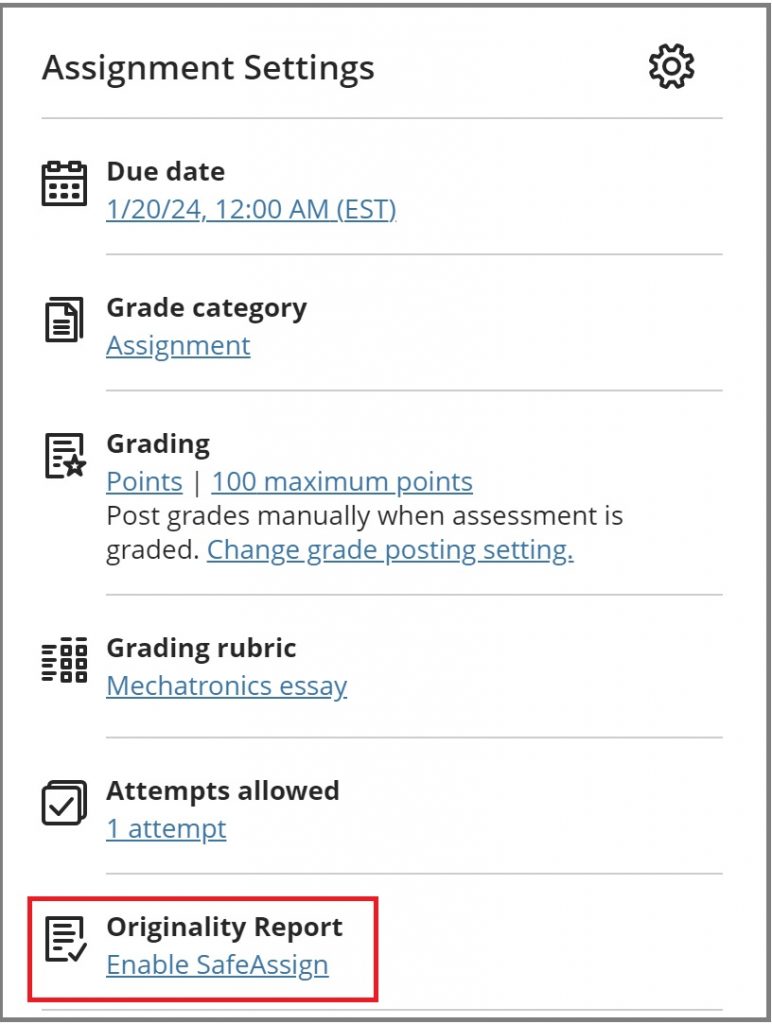Image resolution: width=772 pixels, height=1024 pixels.
Task: Change the grade category from Assignment
Action: pyautogui.click(x=177, y=345)
